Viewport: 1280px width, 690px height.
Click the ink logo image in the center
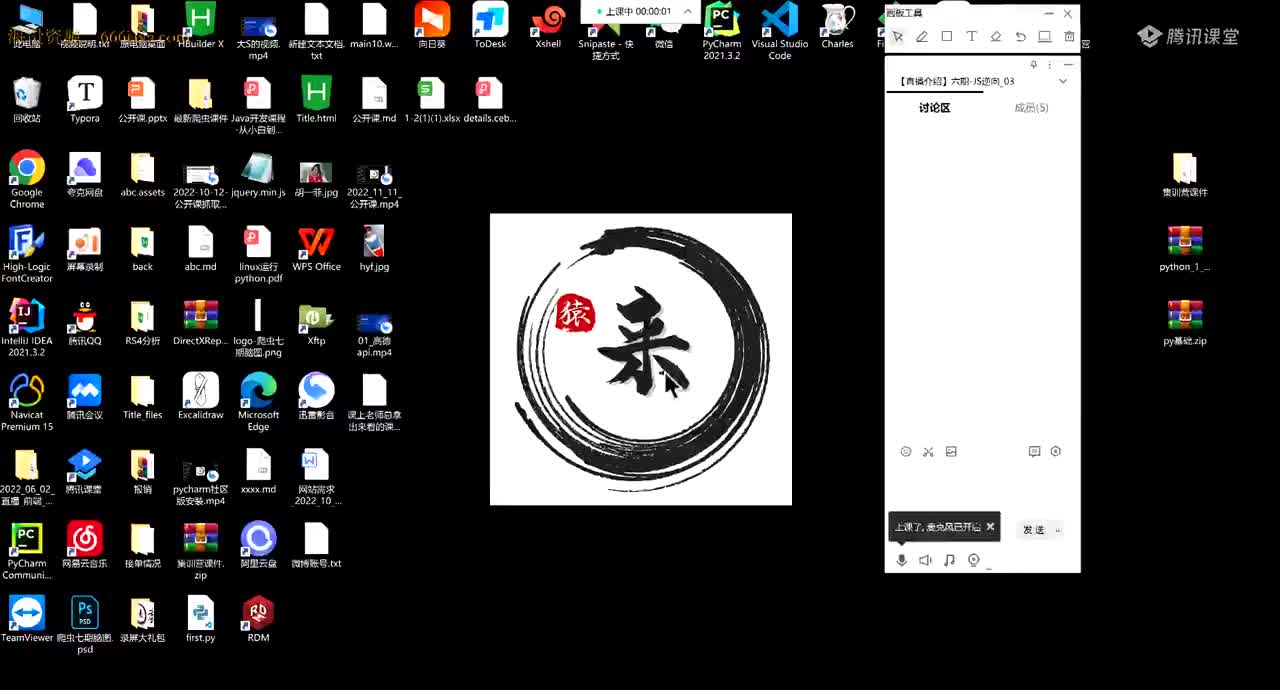point(641,359)
